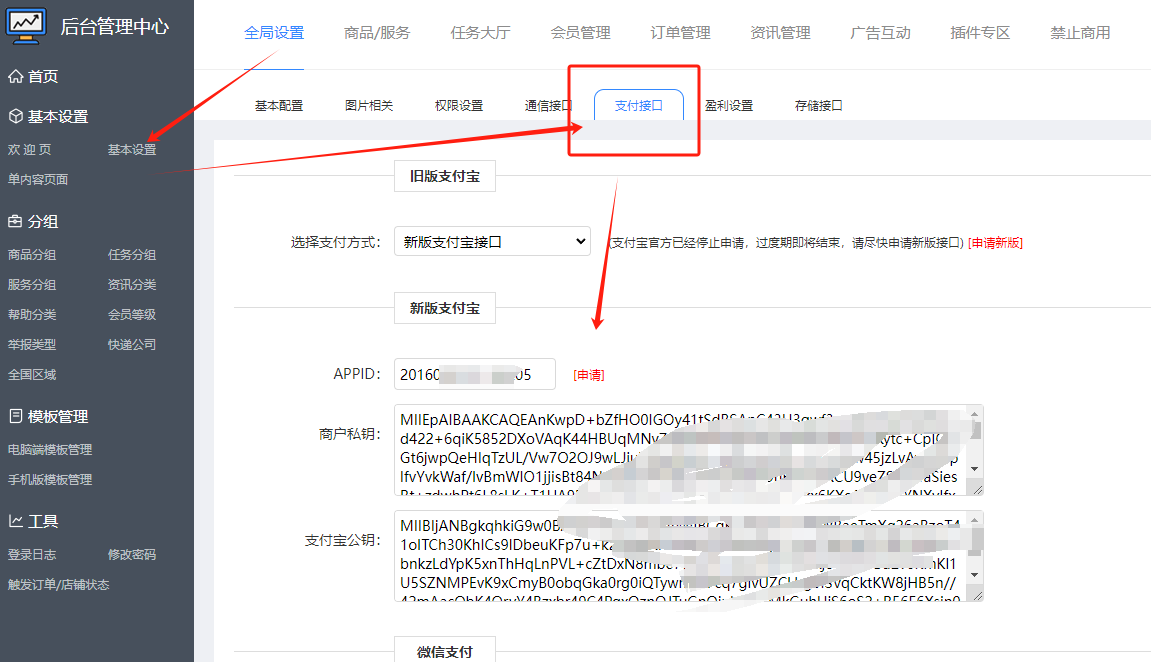Click the document icon beside 模板管理
This screenshot has height=662, width=1151.
[15, 416]
